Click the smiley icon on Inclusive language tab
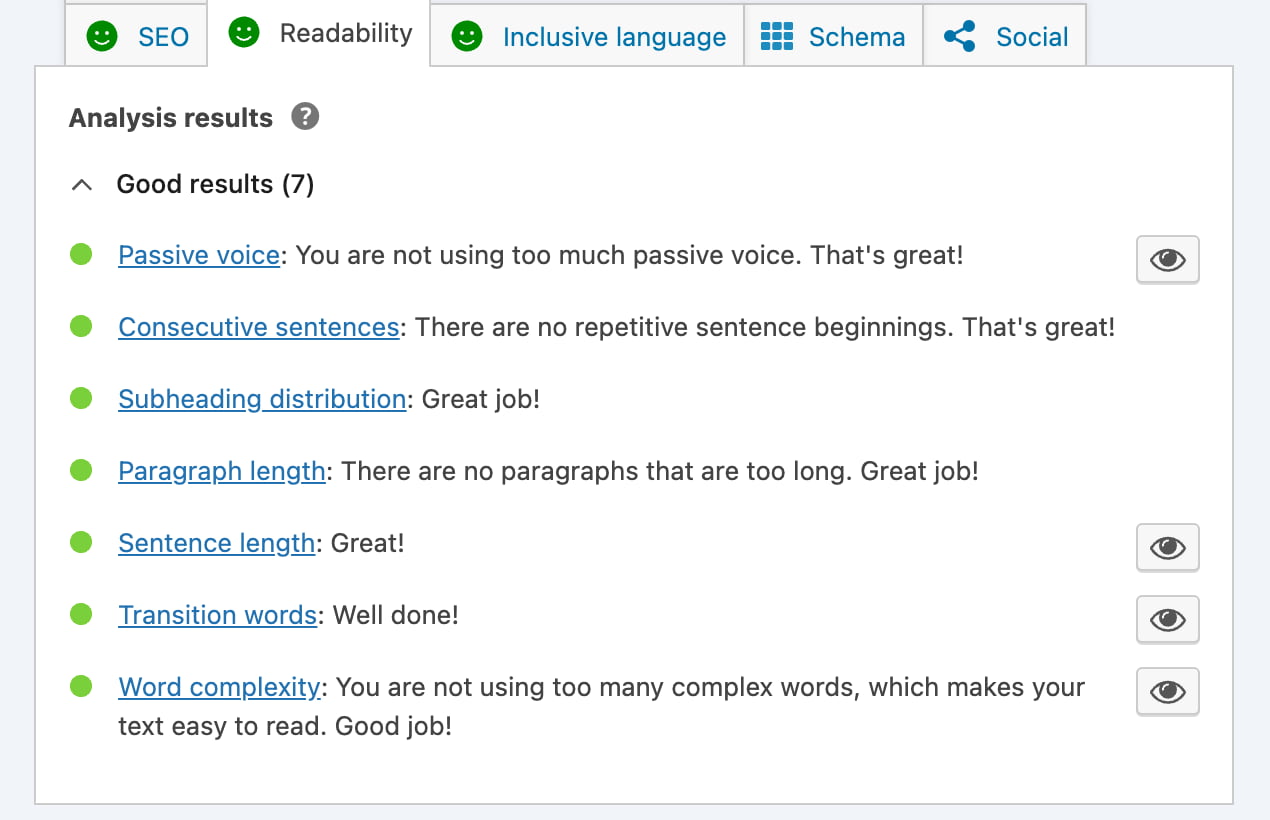This screenshot has width=1270, height=820. (466, 37)
